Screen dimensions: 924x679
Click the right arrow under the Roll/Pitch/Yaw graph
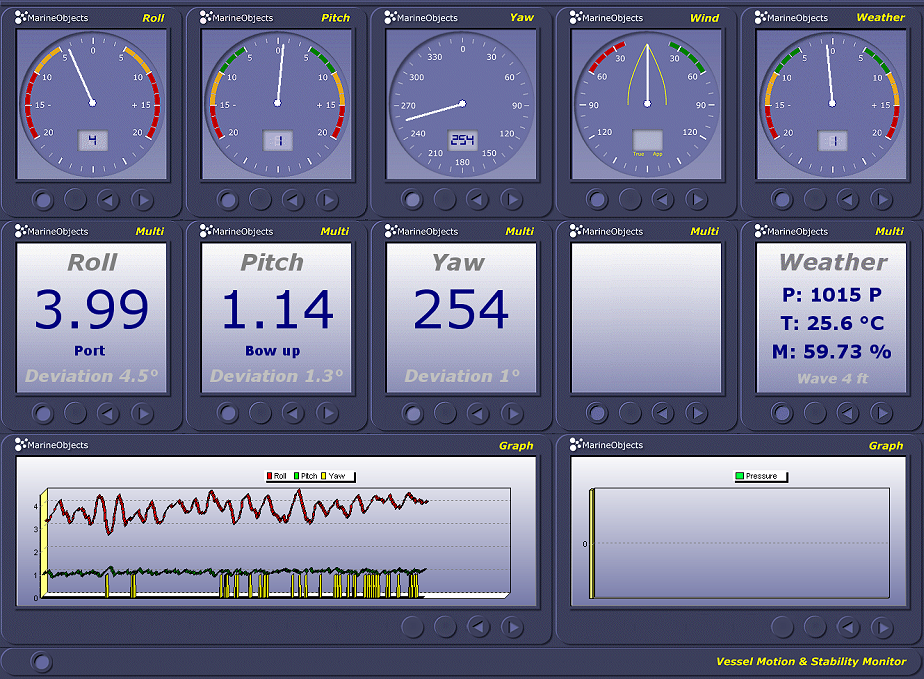coord(513,627)
